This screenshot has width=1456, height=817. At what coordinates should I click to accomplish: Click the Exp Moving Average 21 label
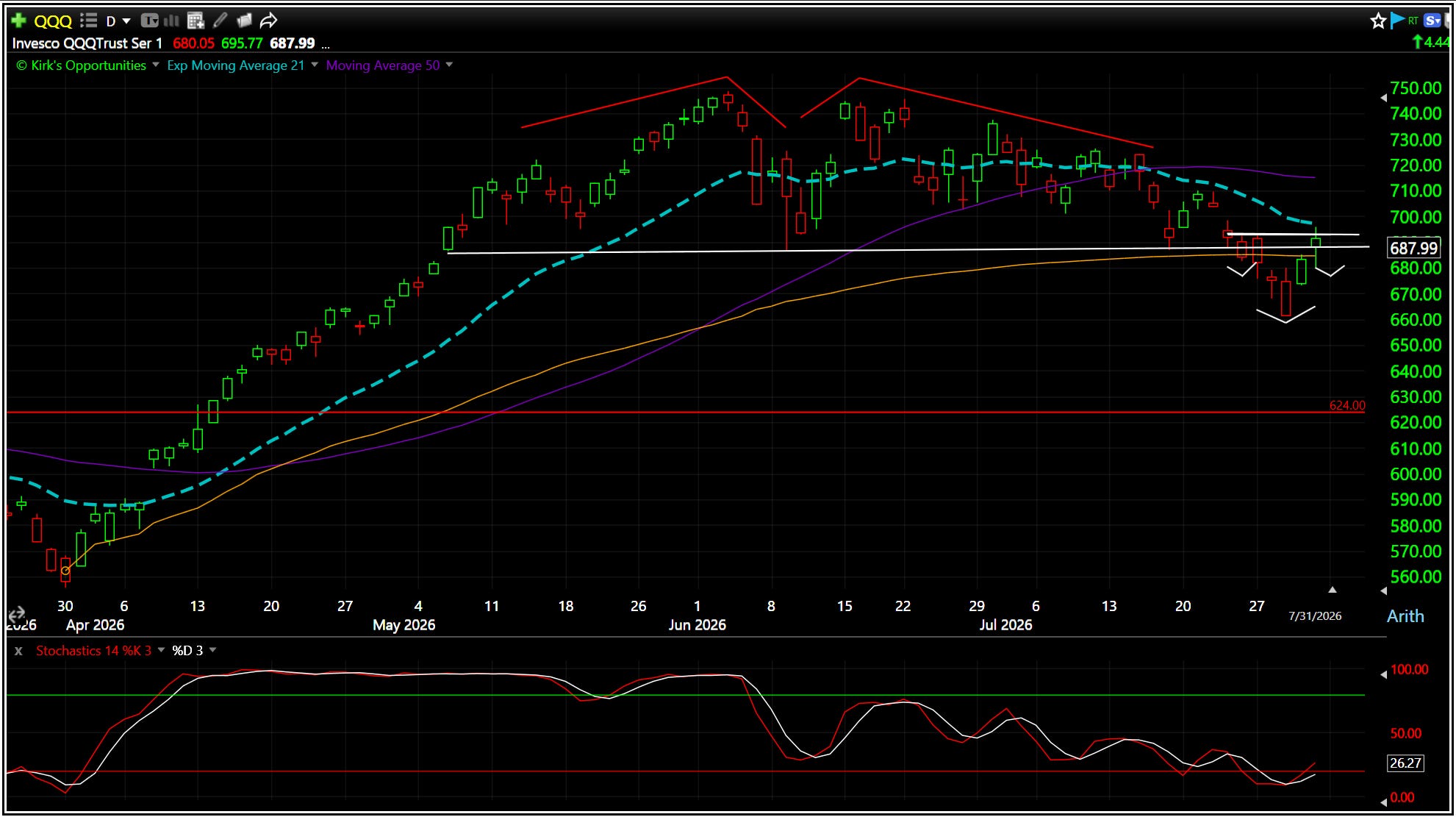[236, 65]
